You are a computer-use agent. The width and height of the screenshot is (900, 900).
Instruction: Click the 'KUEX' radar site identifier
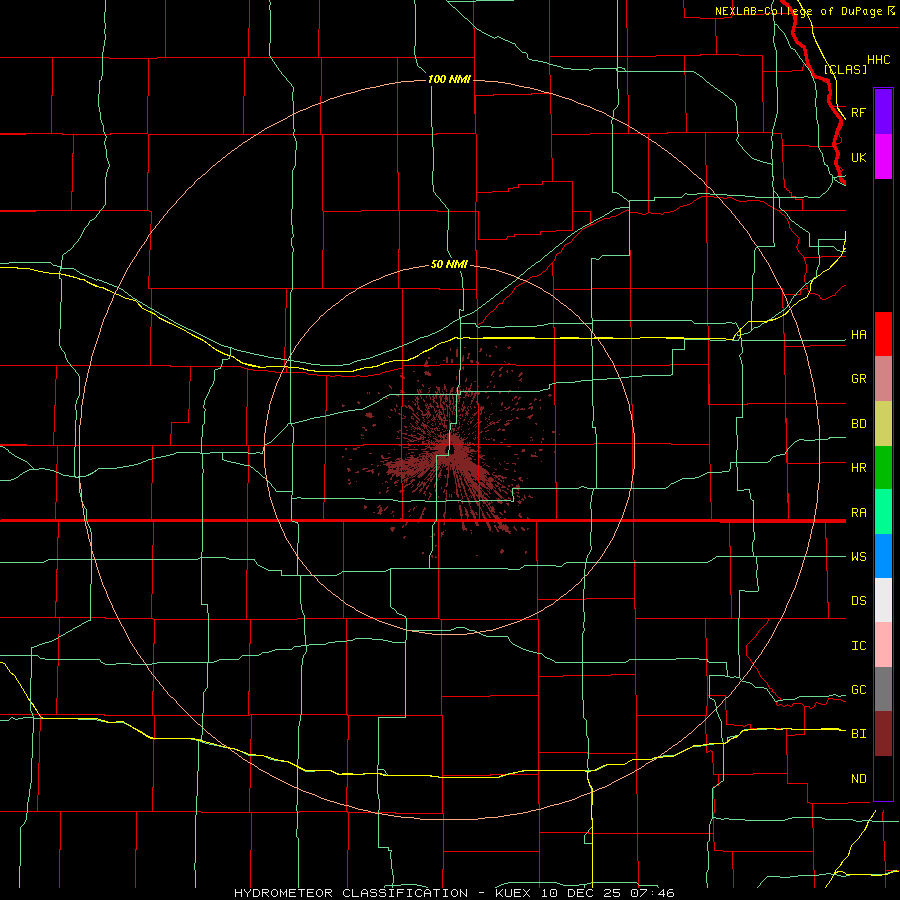click(x=513, y=893)
